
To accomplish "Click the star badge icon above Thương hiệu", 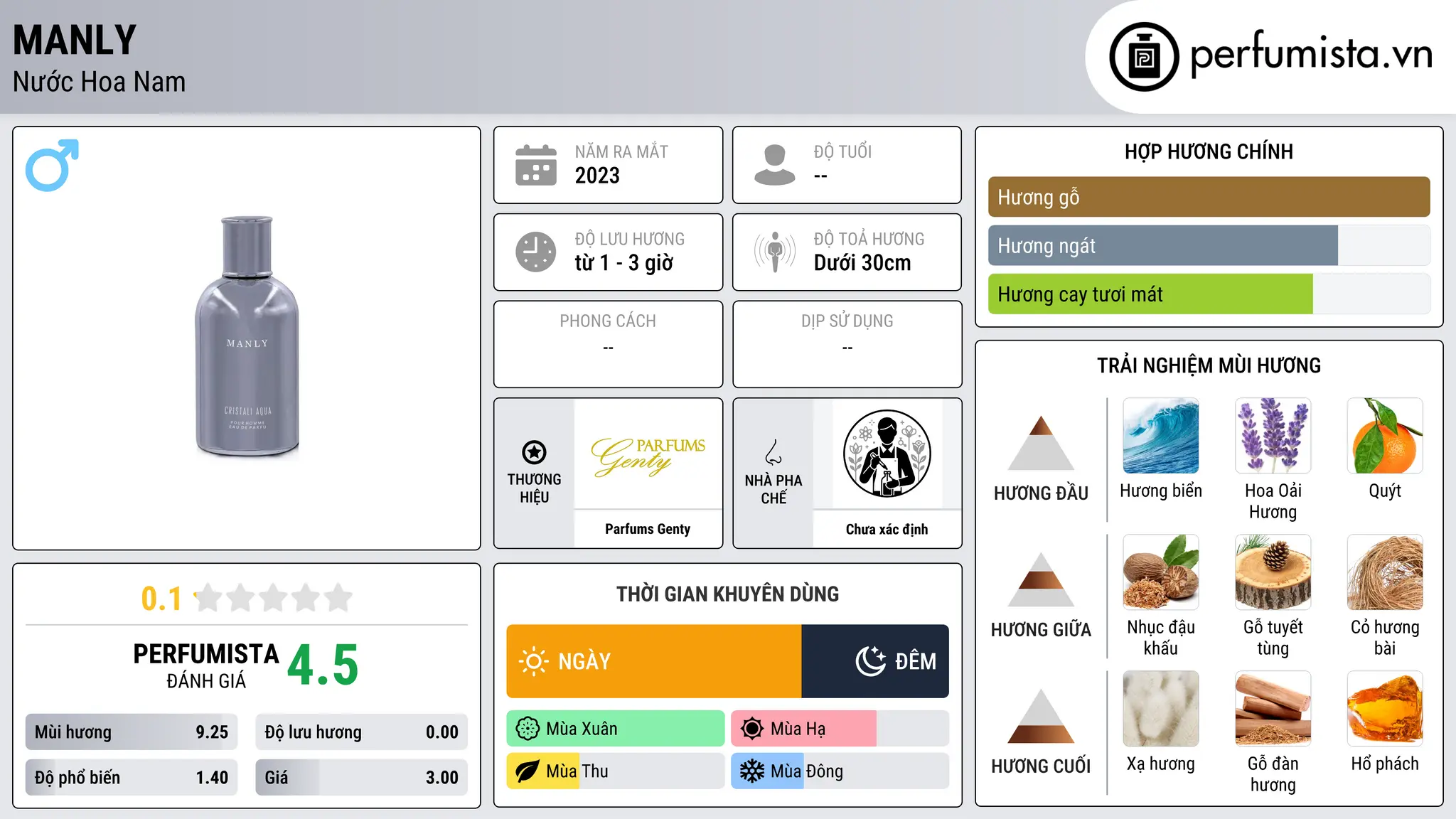I will [534, 452].
